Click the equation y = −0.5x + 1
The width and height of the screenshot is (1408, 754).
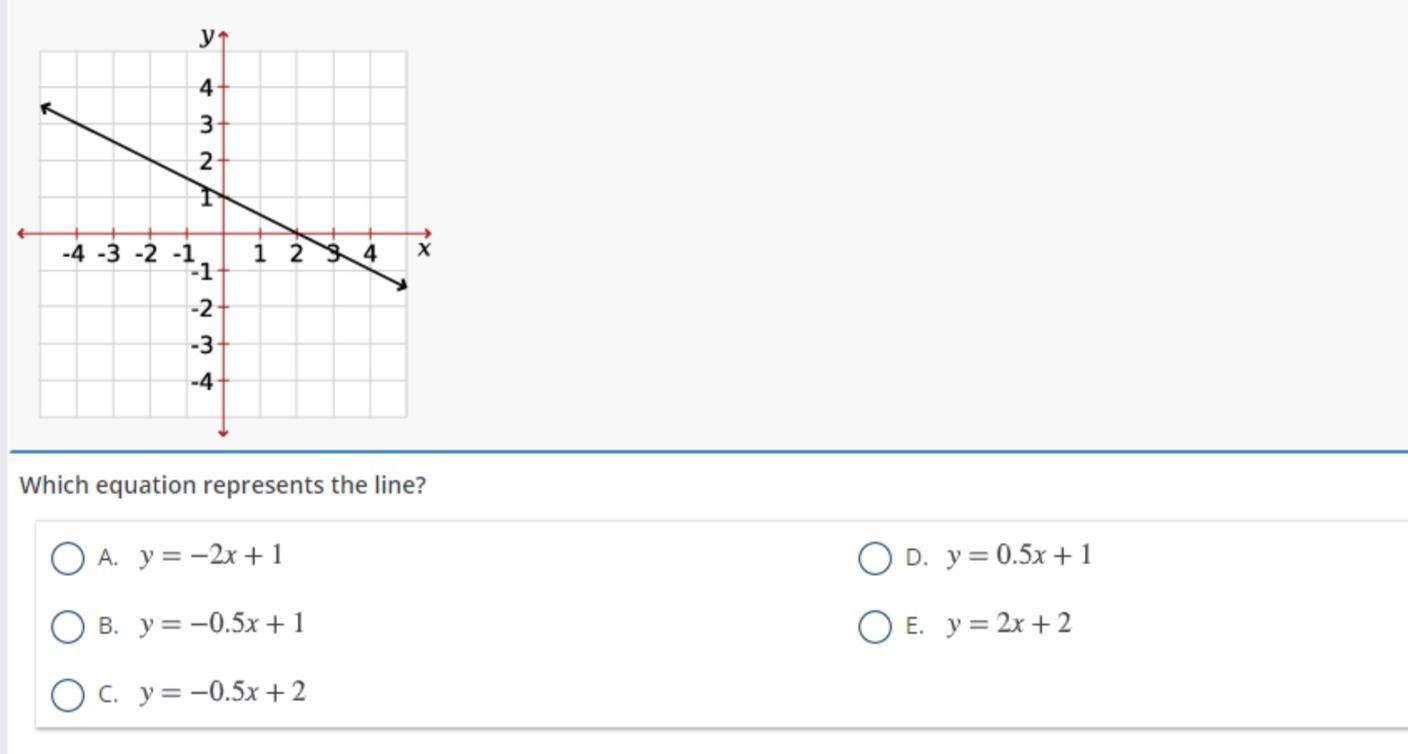pos(222,624)
